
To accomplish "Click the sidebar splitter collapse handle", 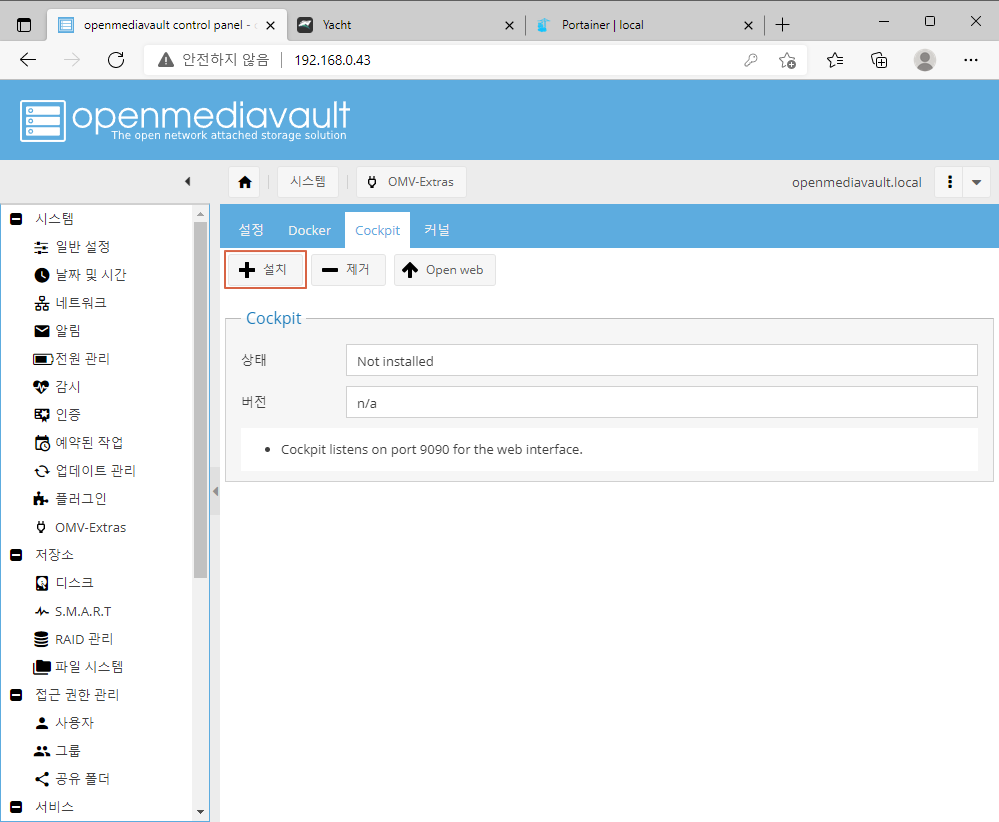I will click(x=215, y=491).
